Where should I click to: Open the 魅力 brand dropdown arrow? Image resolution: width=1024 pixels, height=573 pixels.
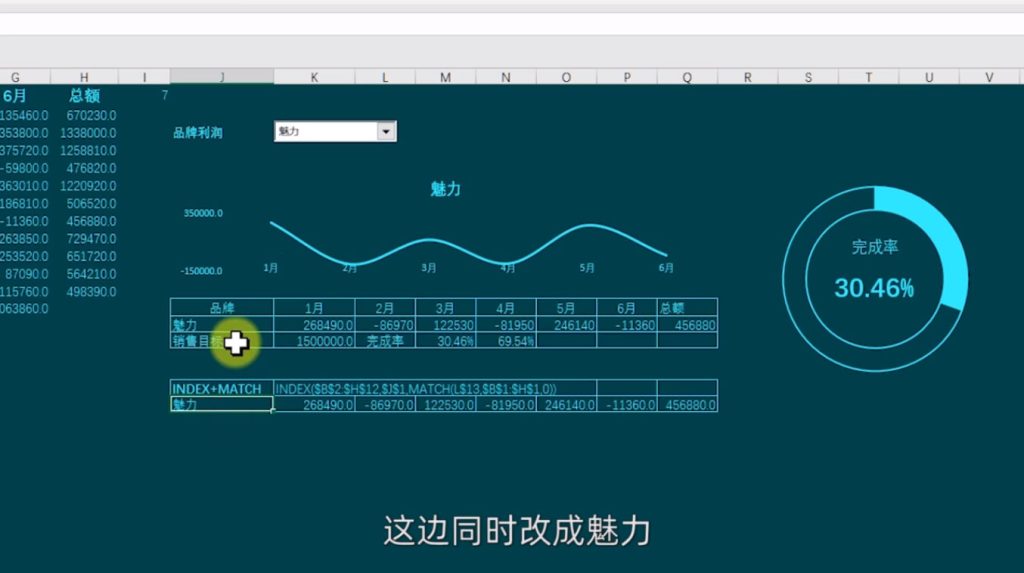coord(386,131)
